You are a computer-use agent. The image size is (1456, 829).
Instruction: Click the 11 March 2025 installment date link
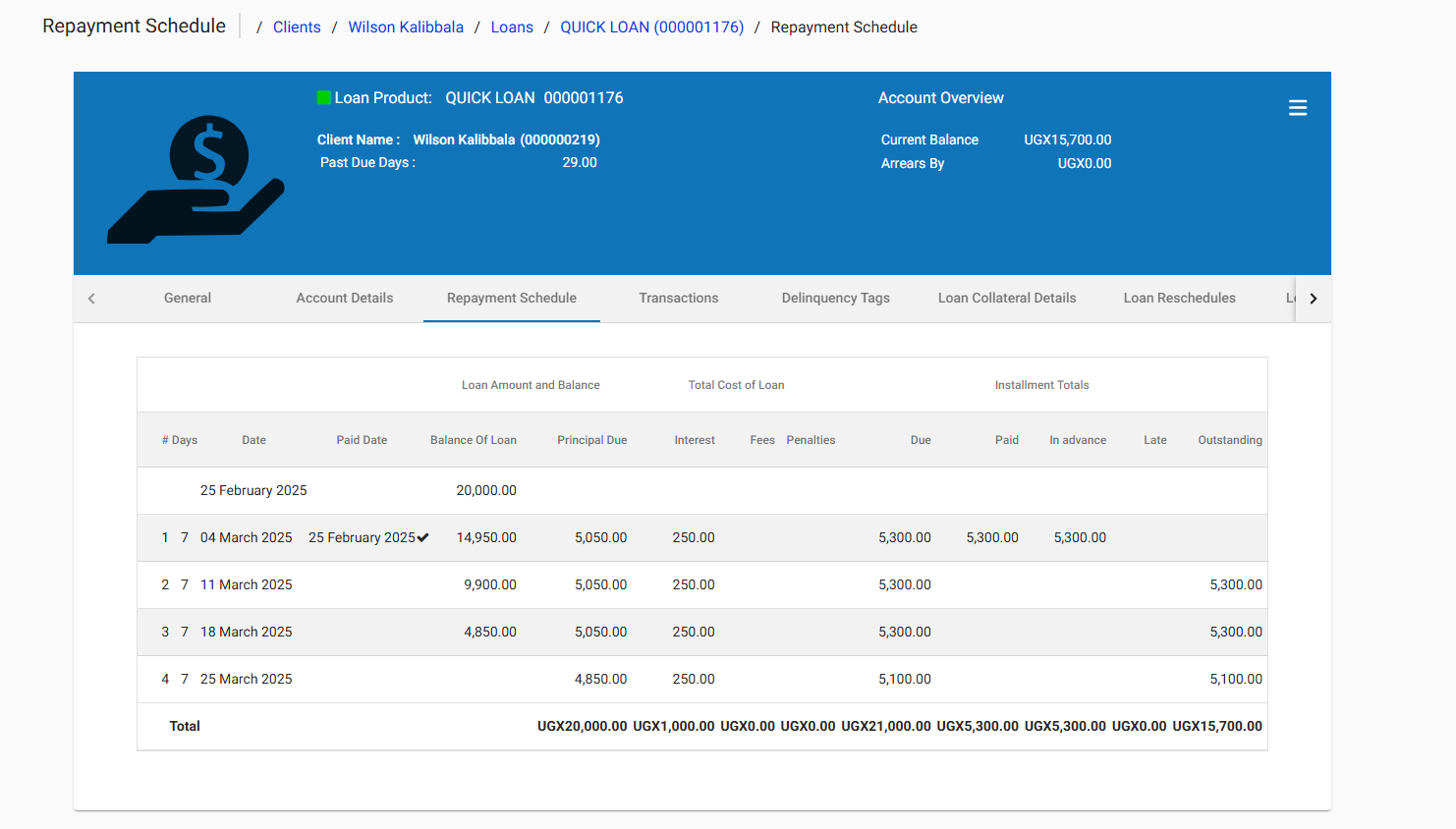coord(246,584)
